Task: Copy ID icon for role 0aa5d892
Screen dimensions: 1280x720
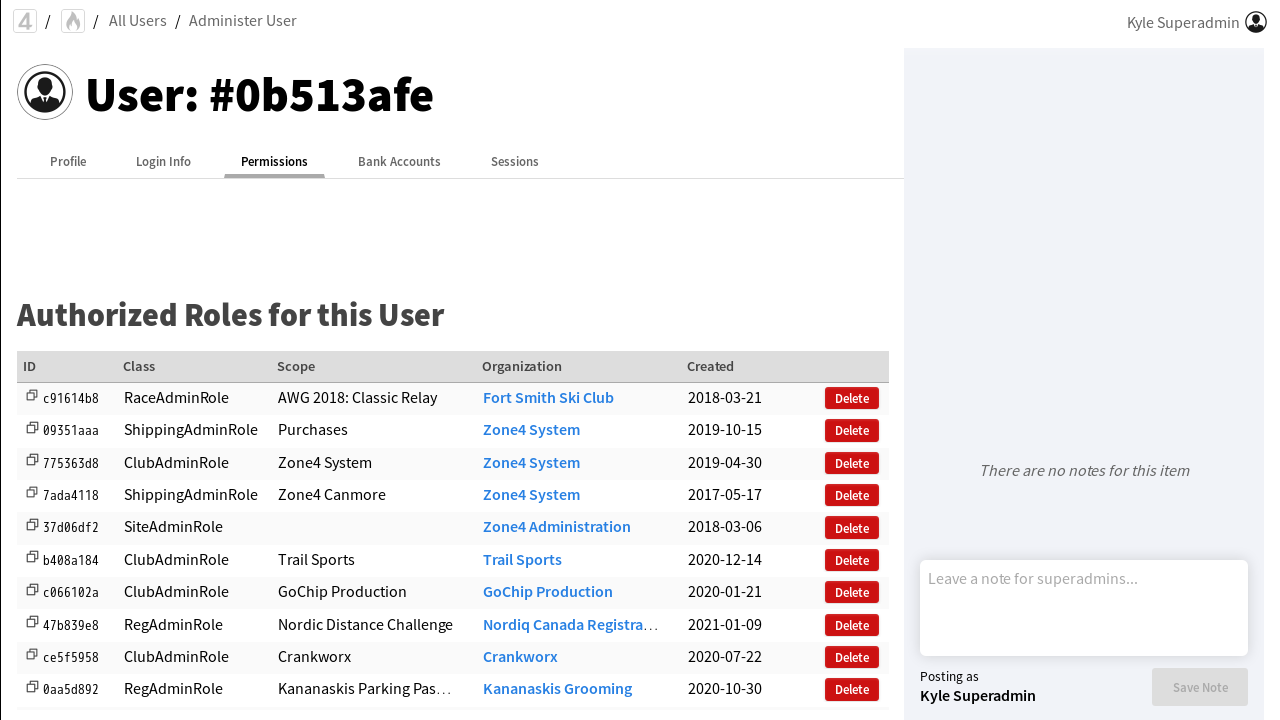Action: coord(32,687)
